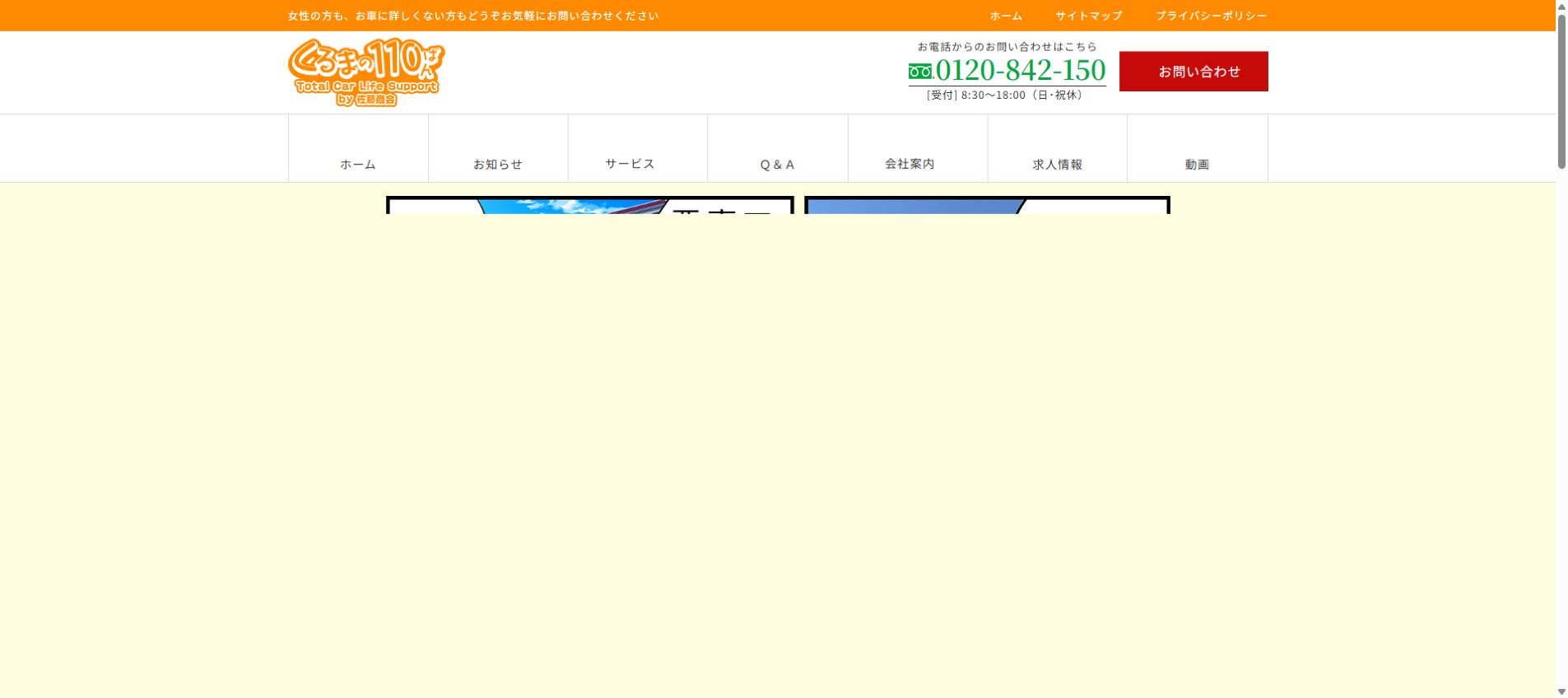This screenshot has height=698, width=1568.
Task: Select the ホーム item in the main navigation
Action: (358, 148)
